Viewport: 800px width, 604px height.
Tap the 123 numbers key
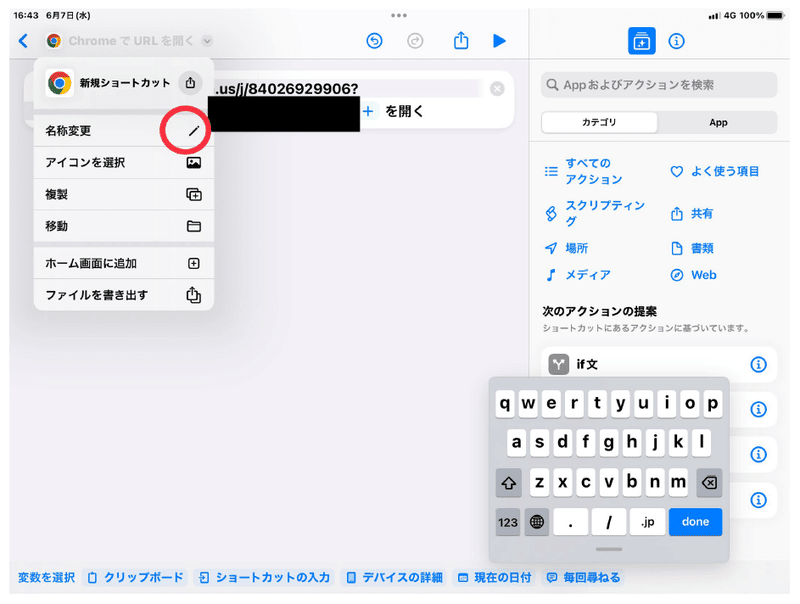click(x=508, y=522)
